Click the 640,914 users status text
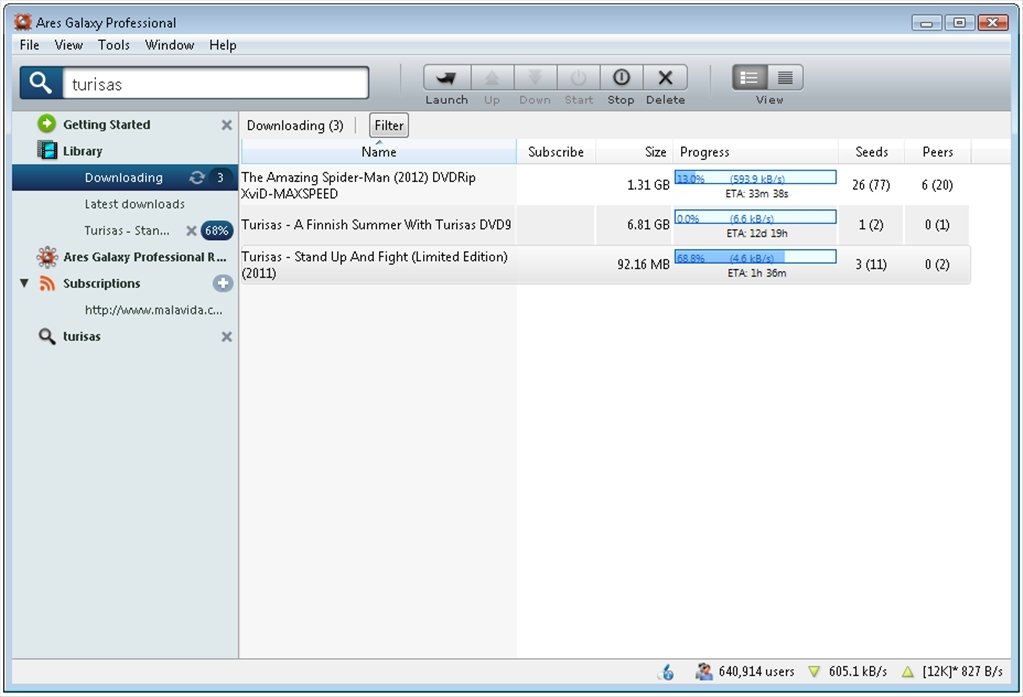 click(x=756, y=671)
